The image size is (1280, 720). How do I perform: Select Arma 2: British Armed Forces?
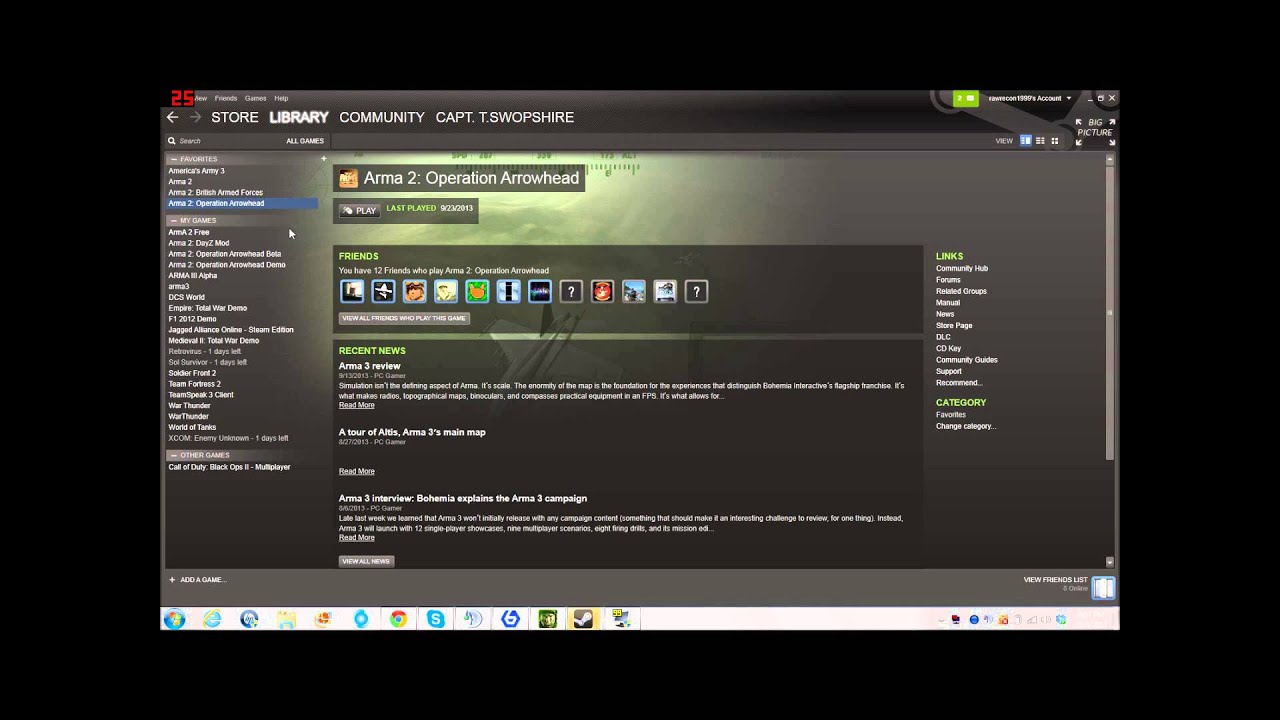point(216,192)
